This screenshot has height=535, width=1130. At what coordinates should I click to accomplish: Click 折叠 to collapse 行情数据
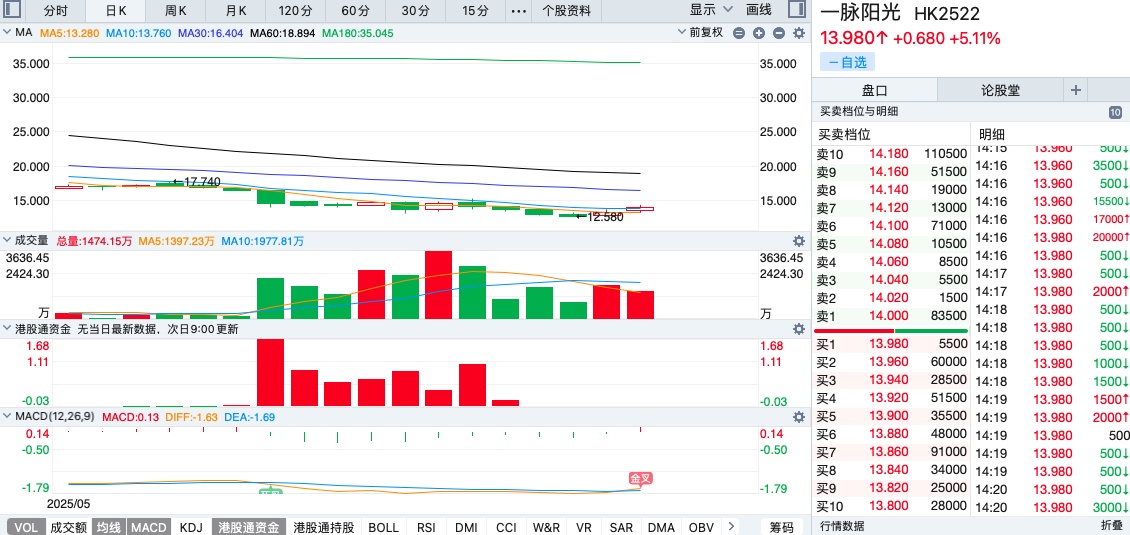point(1111,526)
